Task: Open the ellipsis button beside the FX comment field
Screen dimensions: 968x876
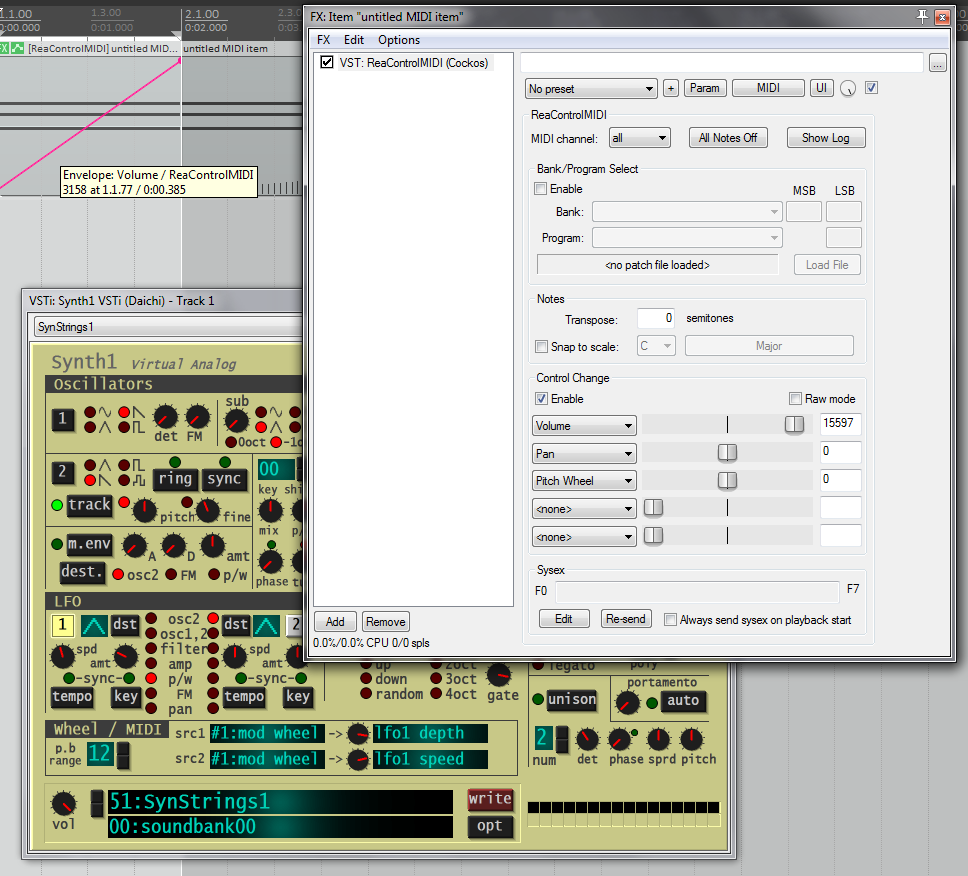Action: coord(938,62)
